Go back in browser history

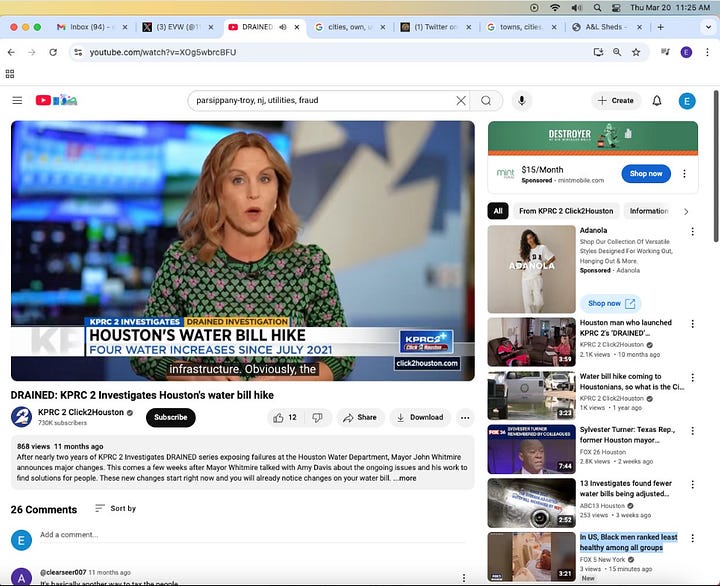(x=11, y=52)
